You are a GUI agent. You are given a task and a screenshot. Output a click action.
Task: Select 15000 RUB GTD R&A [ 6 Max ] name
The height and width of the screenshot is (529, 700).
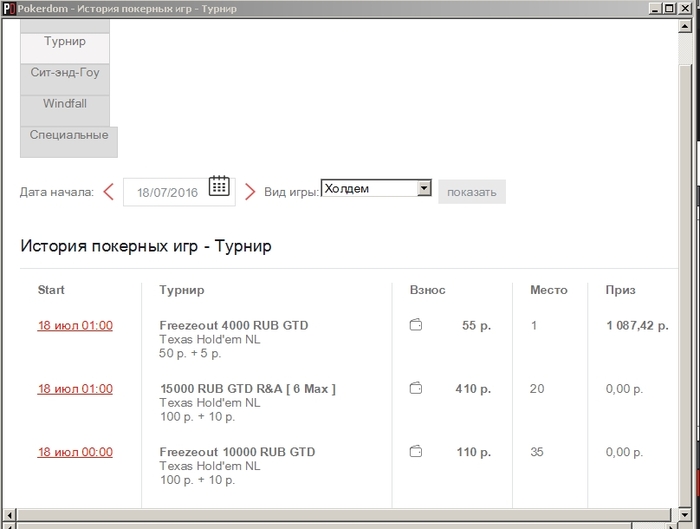click(x=248, y=389)
